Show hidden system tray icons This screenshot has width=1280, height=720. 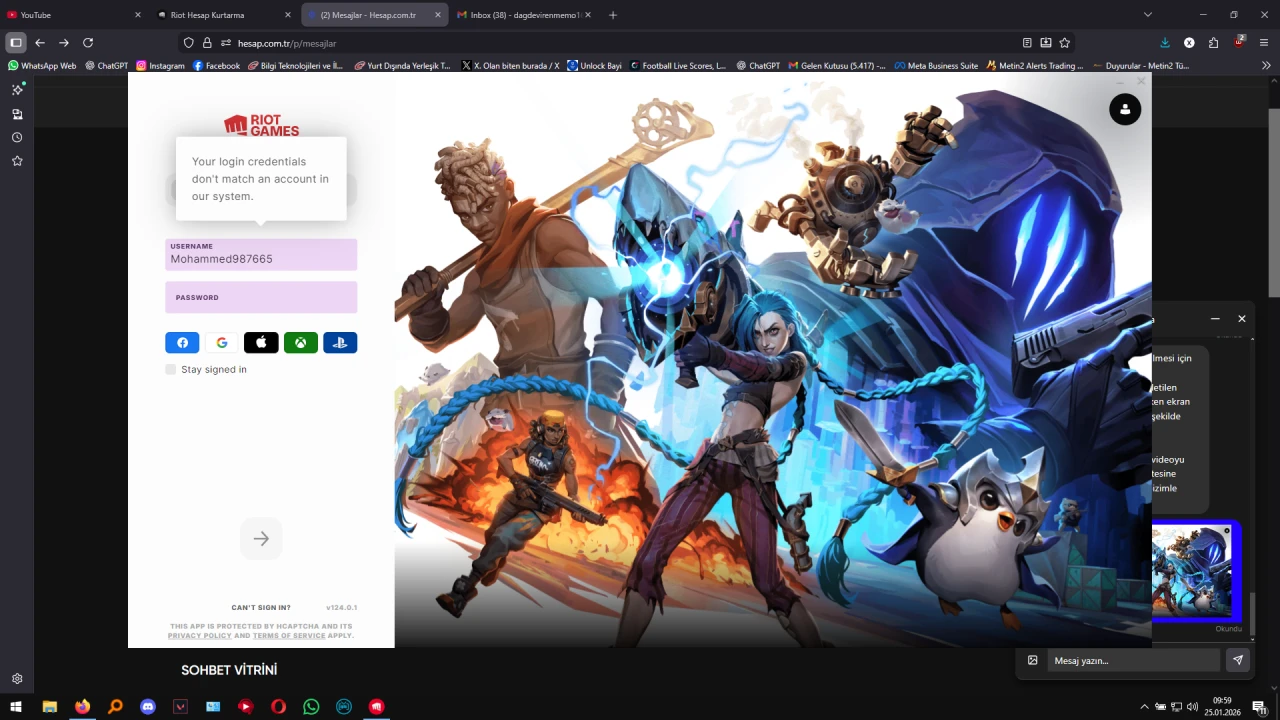1144,707
